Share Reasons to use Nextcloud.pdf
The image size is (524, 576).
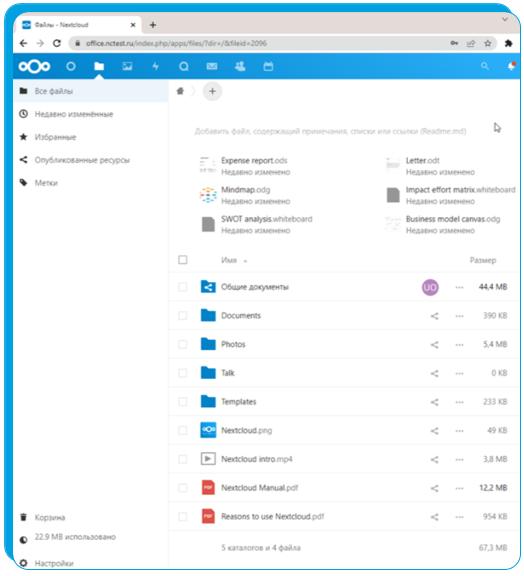coord(434,517)
